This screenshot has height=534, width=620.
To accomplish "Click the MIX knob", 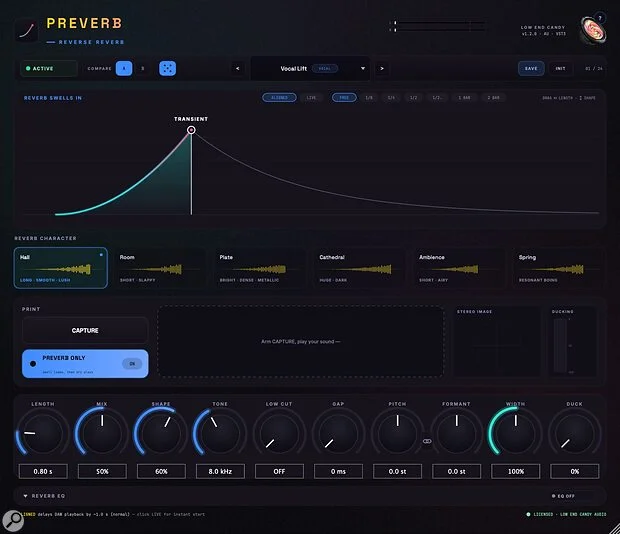I will point(102,433).
